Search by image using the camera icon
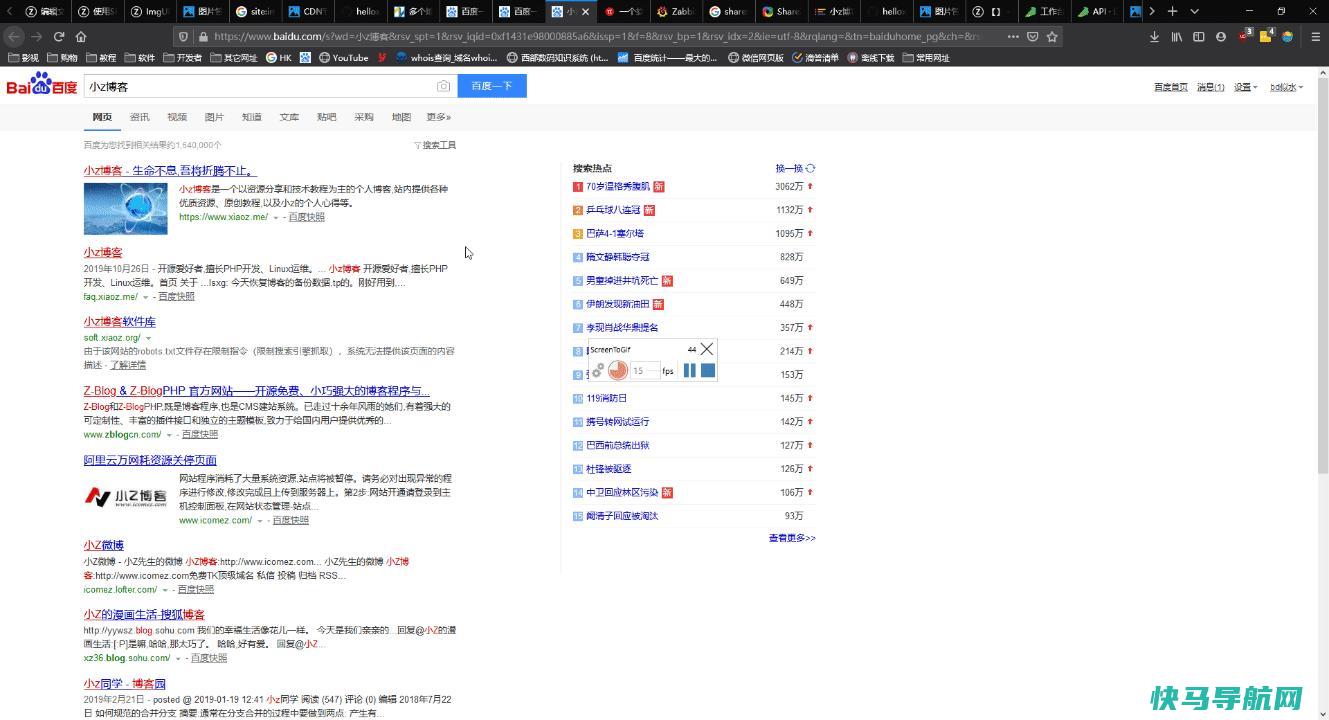The height and width of the screenshot is (720, 1329). click(x=443, y=86)
